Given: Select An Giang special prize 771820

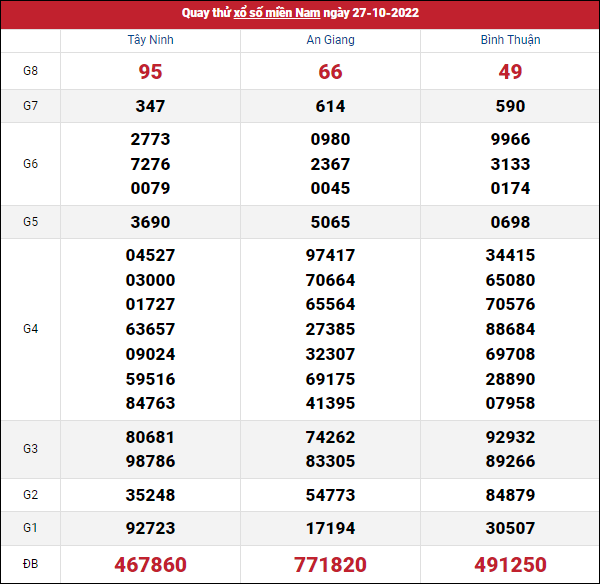Looking at the screenshot, I should click(330, 564).
